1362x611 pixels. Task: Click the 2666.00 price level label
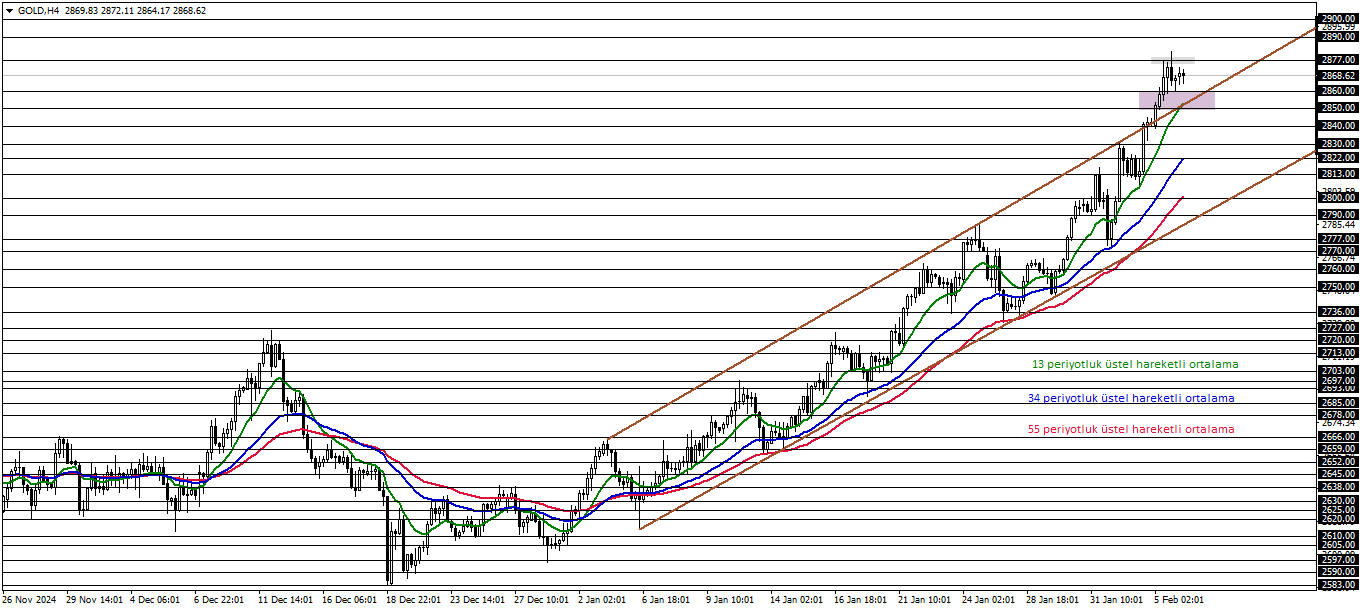[x=1338, y=437]
